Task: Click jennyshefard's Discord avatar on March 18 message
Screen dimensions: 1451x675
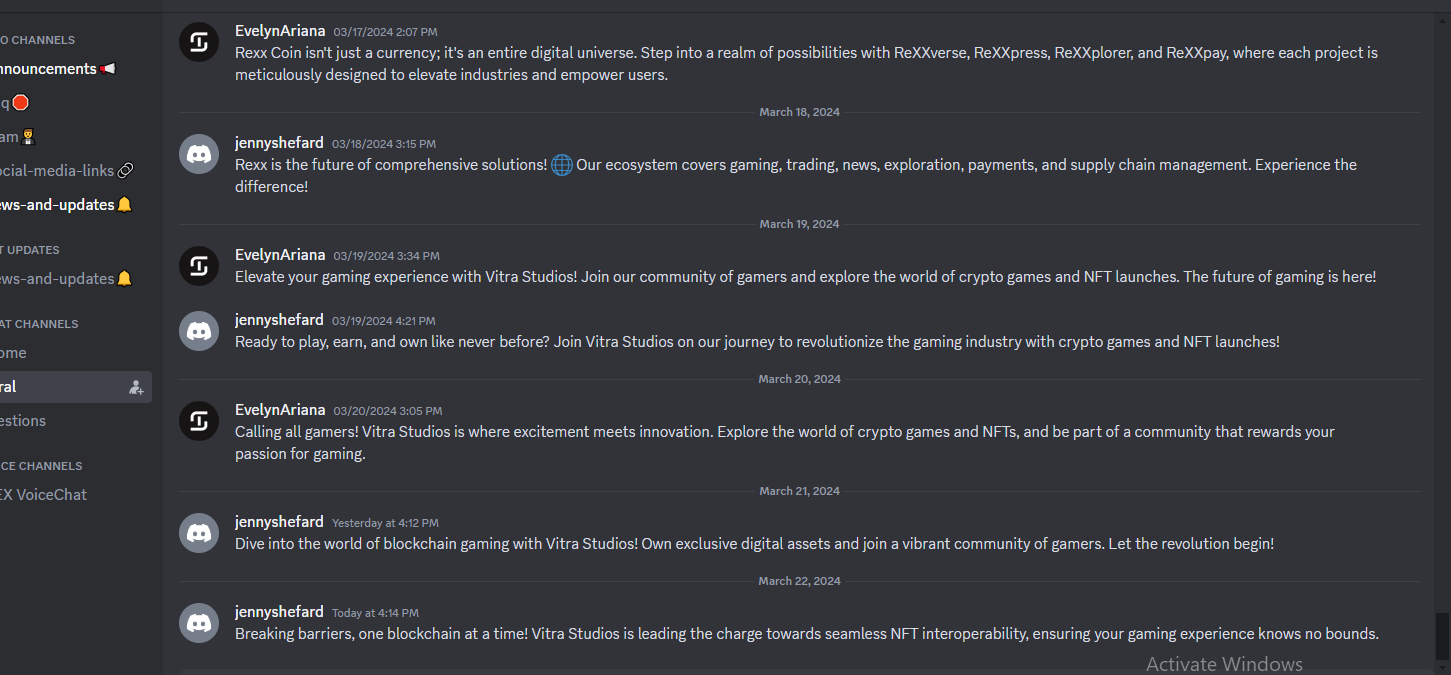Action: 199,154
